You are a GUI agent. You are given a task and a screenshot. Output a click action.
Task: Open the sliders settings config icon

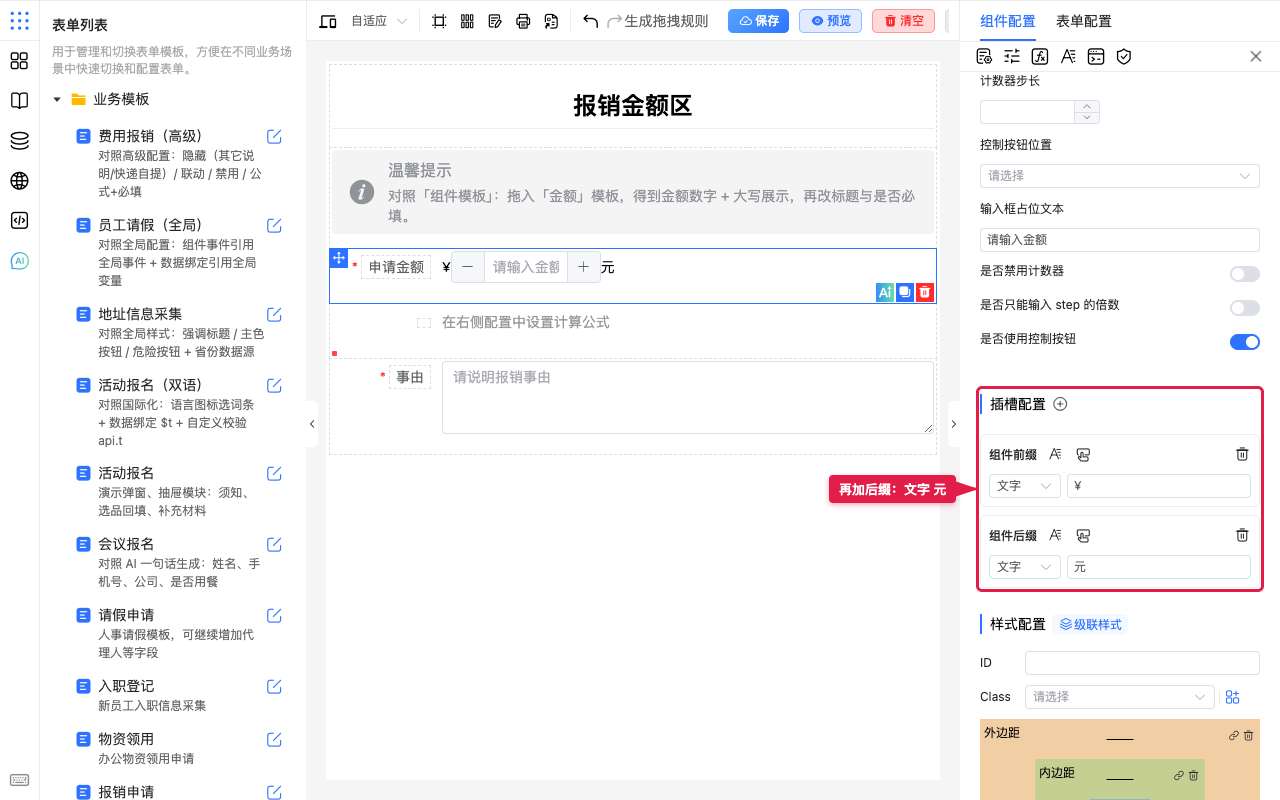pos(1012,56)
